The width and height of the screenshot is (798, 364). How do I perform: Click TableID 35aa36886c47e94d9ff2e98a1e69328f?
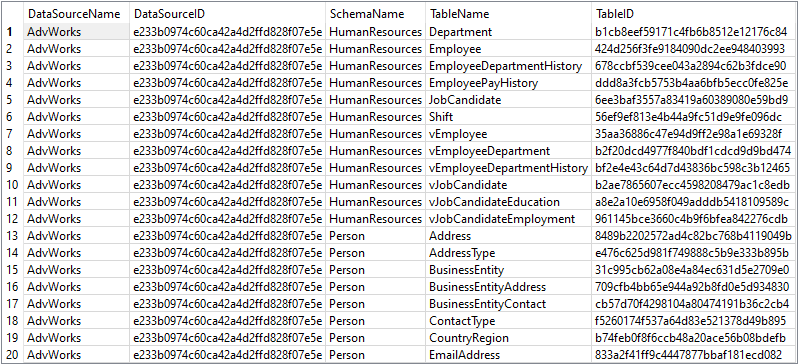coord(693,134)
